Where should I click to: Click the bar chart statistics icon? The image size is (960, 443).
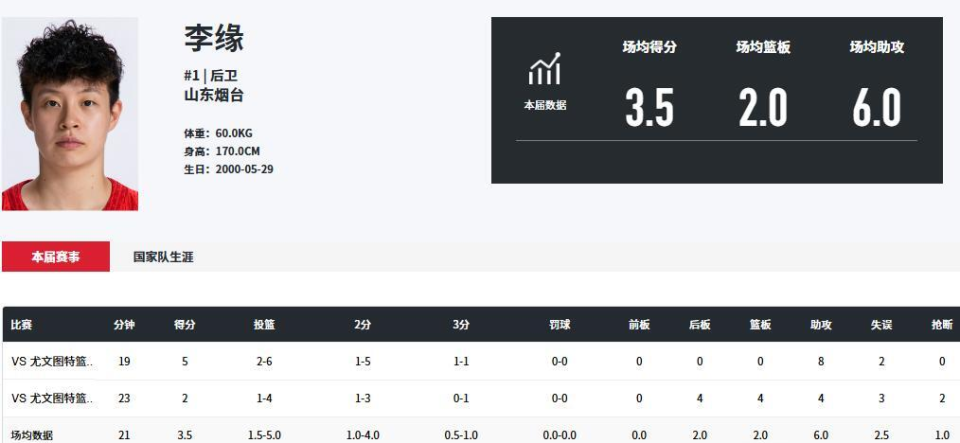pyautogui.click(x=544, y=70)
